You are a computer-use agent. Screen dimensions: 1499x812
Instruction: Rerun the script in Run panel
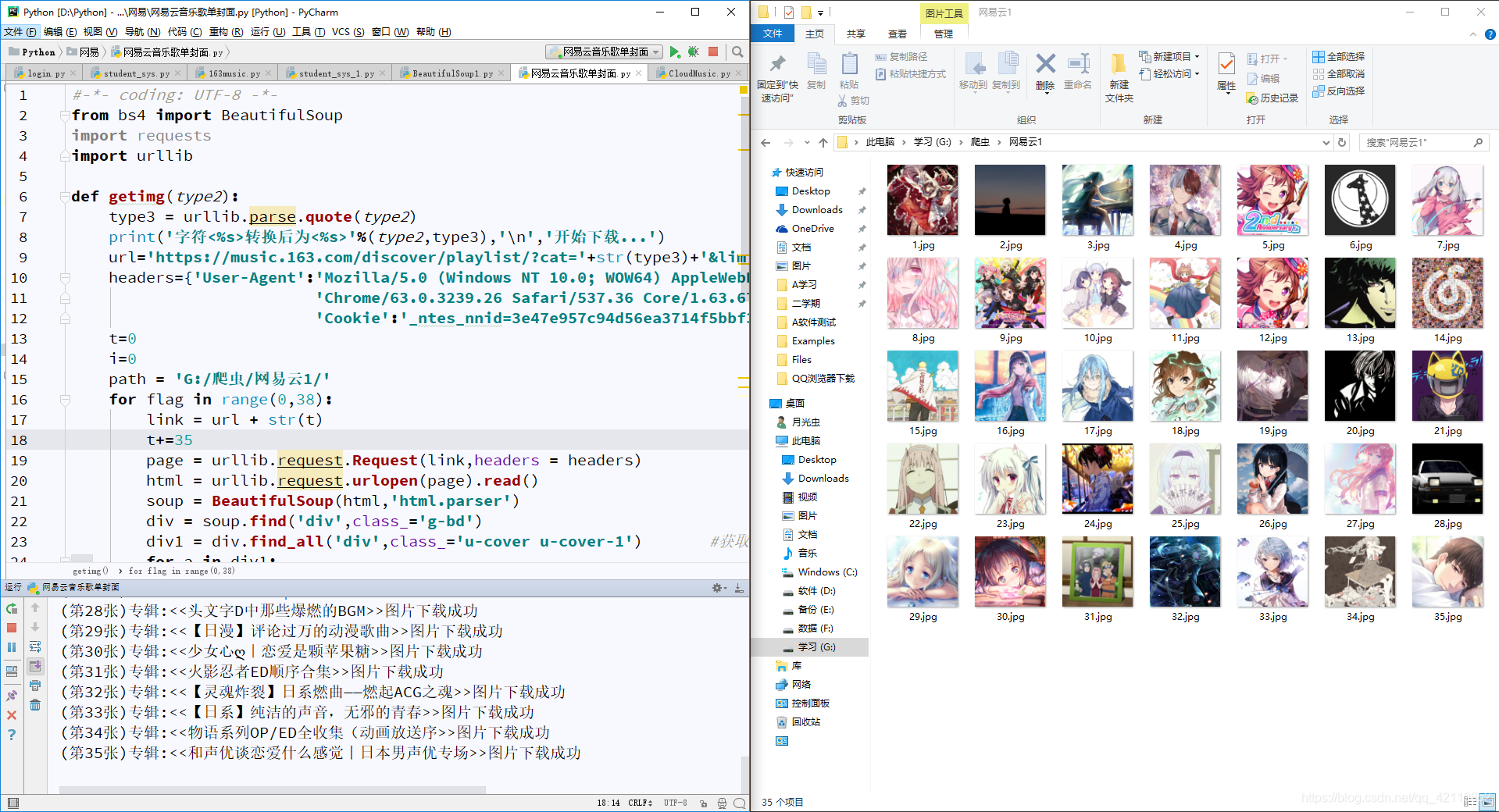(x=12, y=608)
